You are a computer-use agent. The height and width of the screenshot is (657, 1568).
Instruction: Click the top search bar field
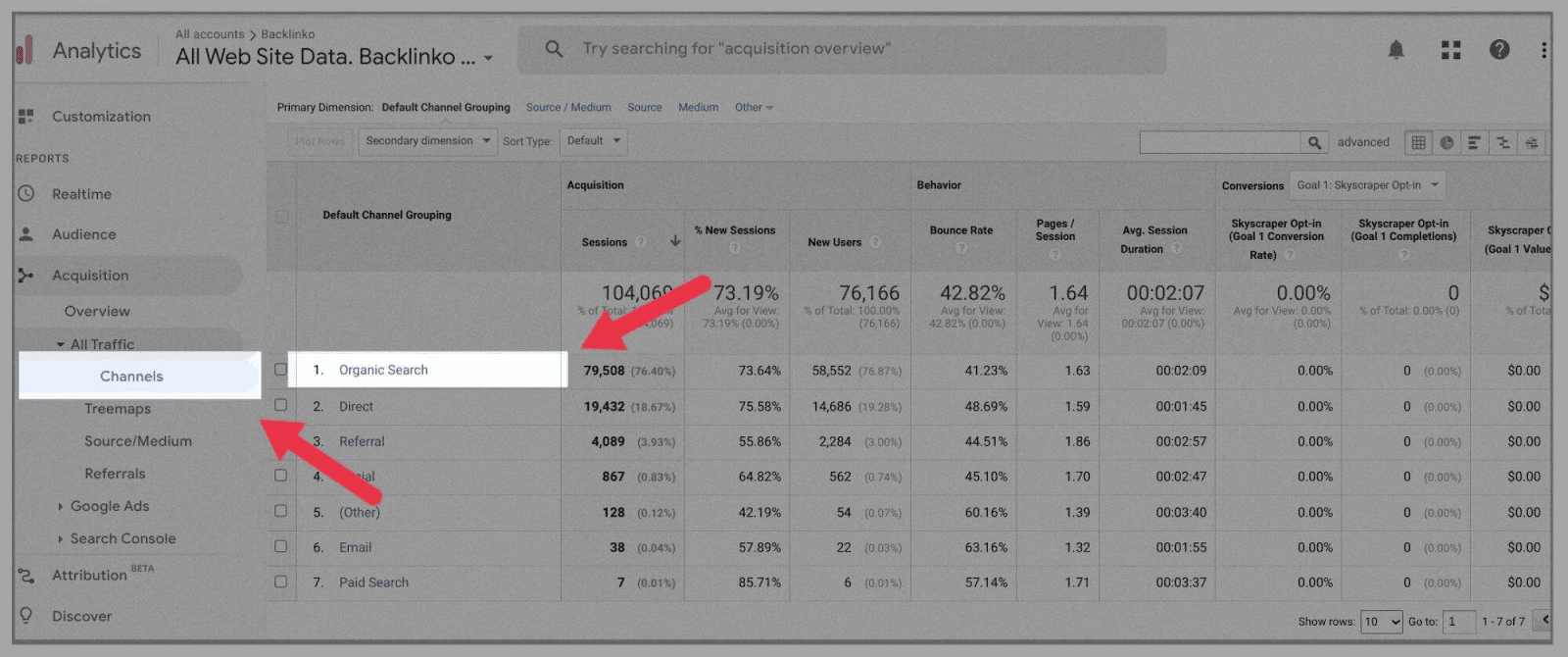[843, 49]
